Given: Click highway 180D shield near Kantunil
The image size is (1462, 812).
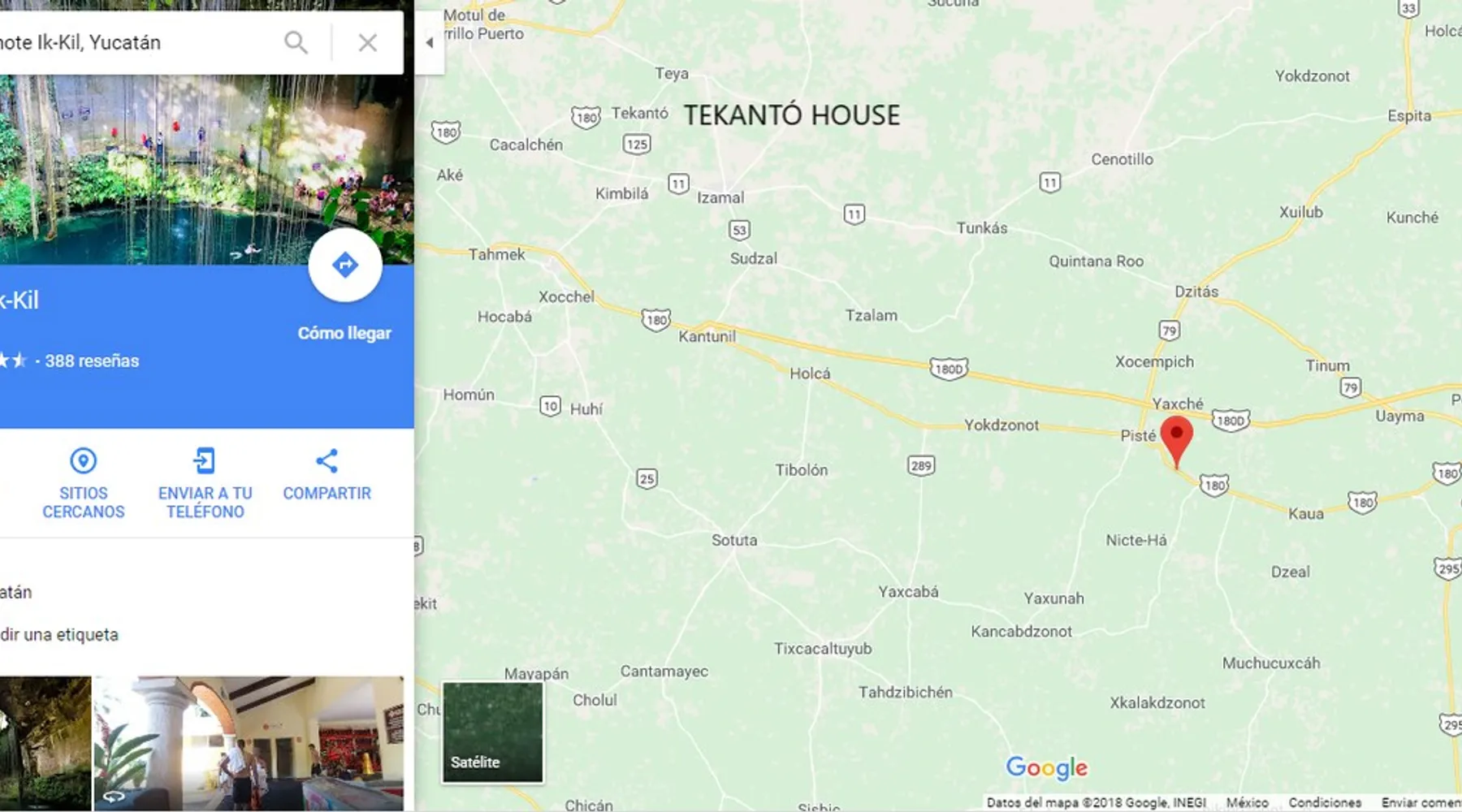Looking at the screenshot, I should pyautogui.click(x=949, y=369).
